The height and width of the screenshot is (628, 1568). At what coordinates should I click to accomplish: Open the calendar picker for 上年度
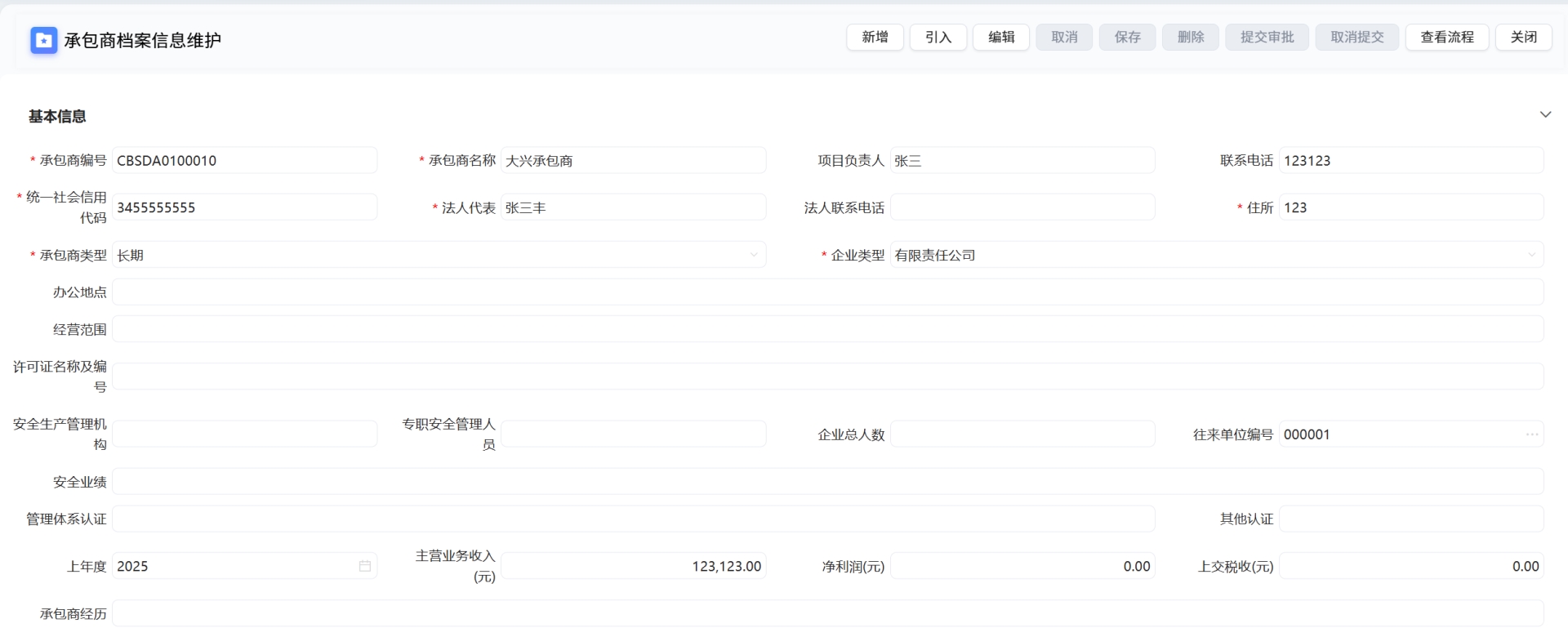pyautogui.click(x=365, y=566)
